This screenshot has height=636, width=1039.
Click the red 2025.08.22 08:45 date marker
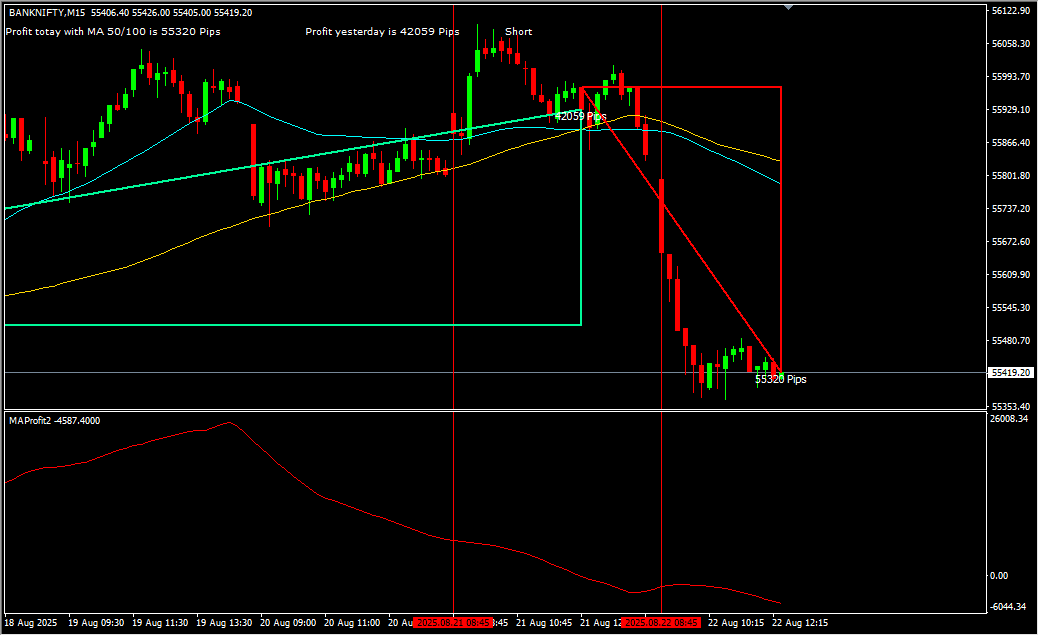pos(661,623)
